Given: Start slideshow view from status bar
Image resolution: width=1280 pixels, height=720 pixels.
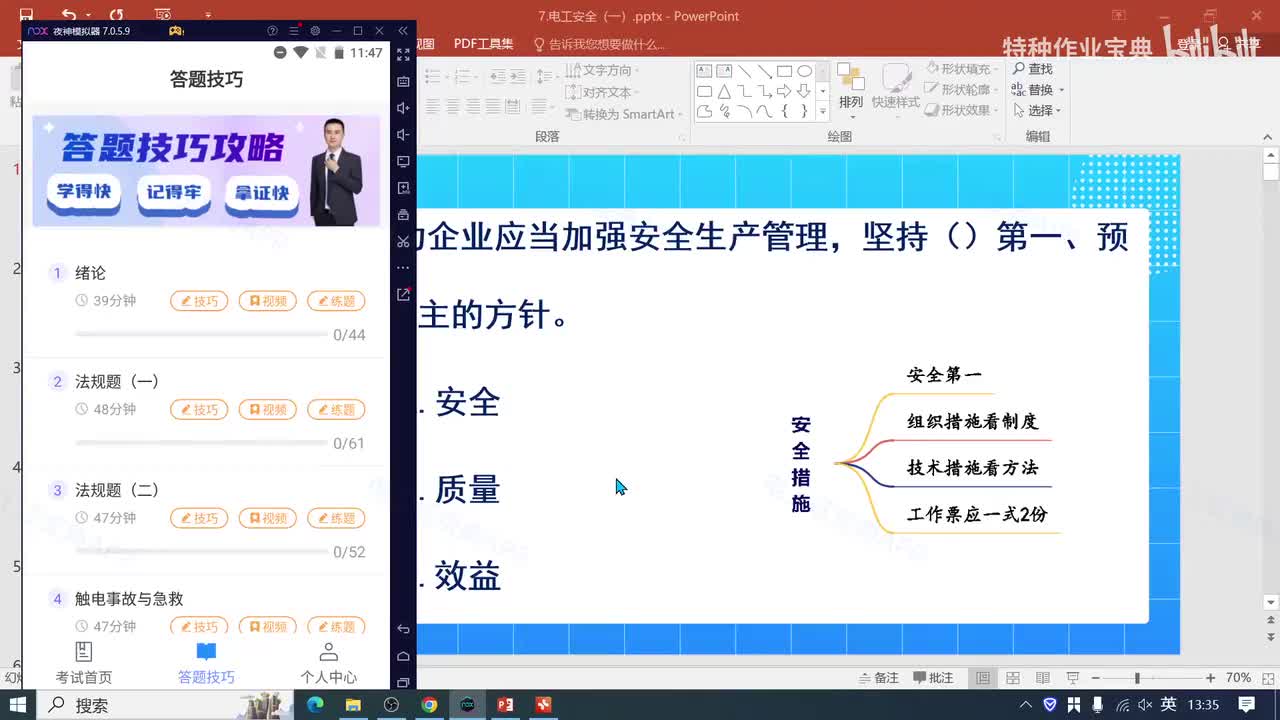Looking at the screenshot, I should click(1072, 678).
